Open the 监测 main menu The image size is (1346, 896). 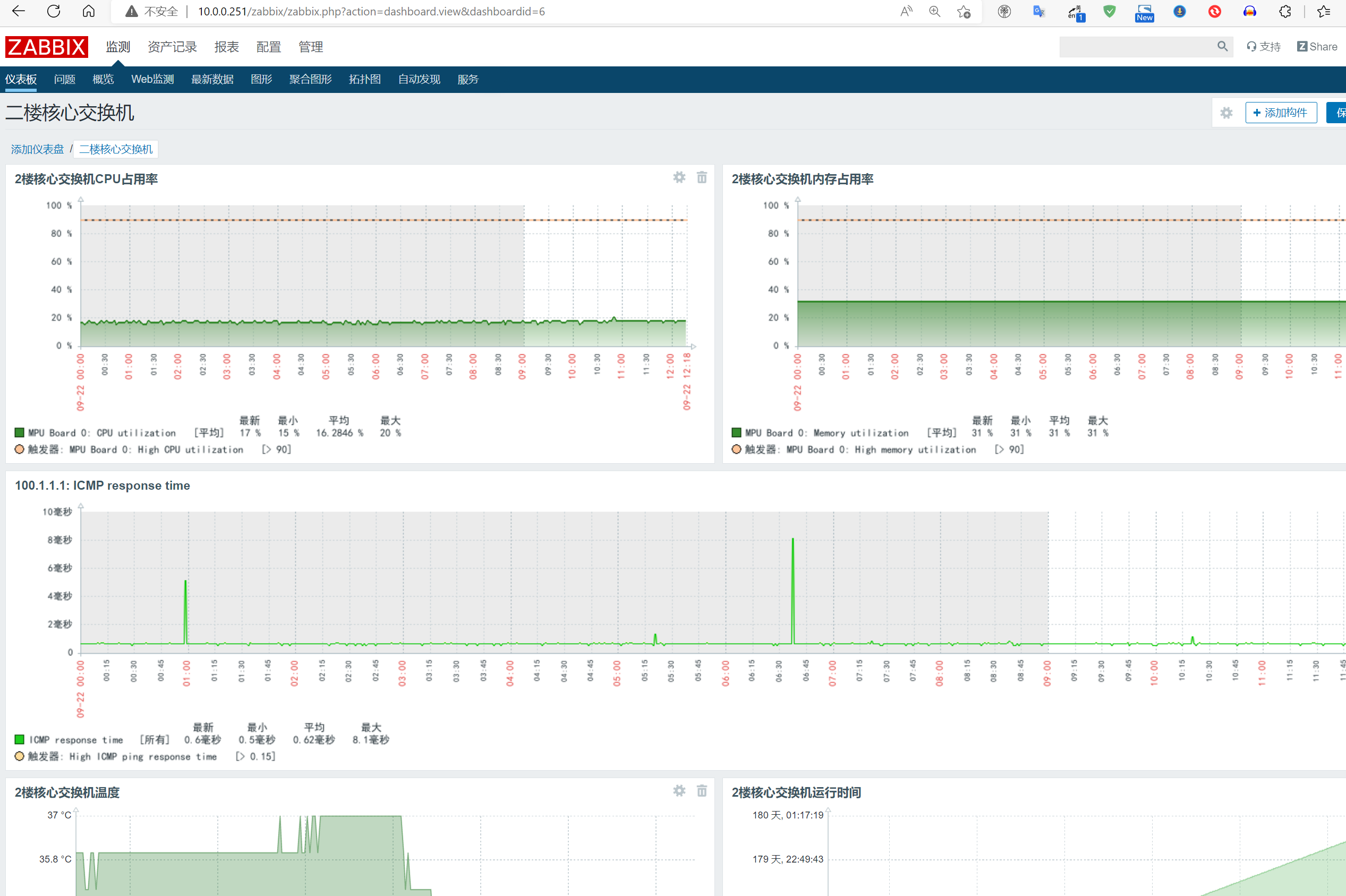(118, 47)
